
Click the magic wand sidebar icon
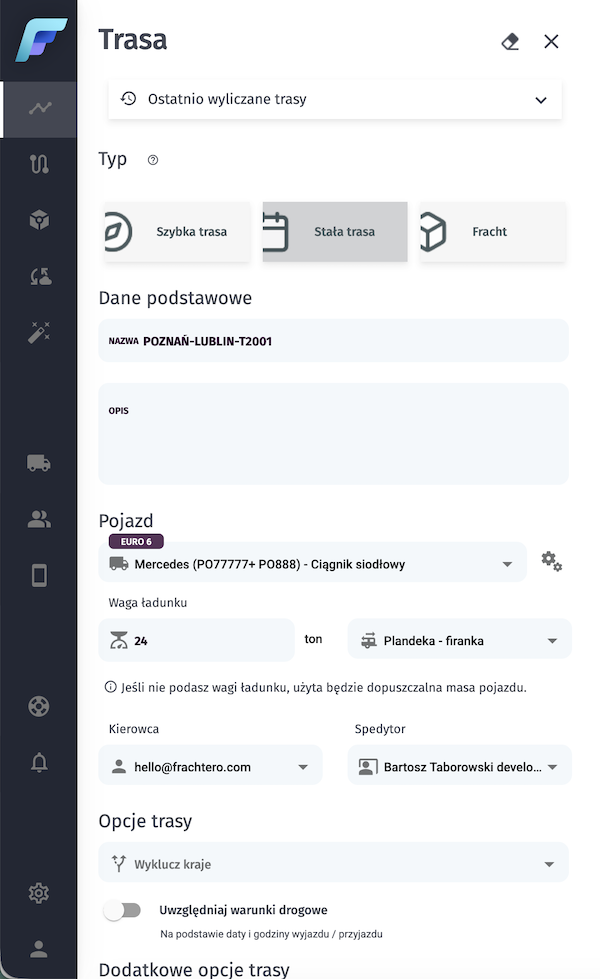39,333
